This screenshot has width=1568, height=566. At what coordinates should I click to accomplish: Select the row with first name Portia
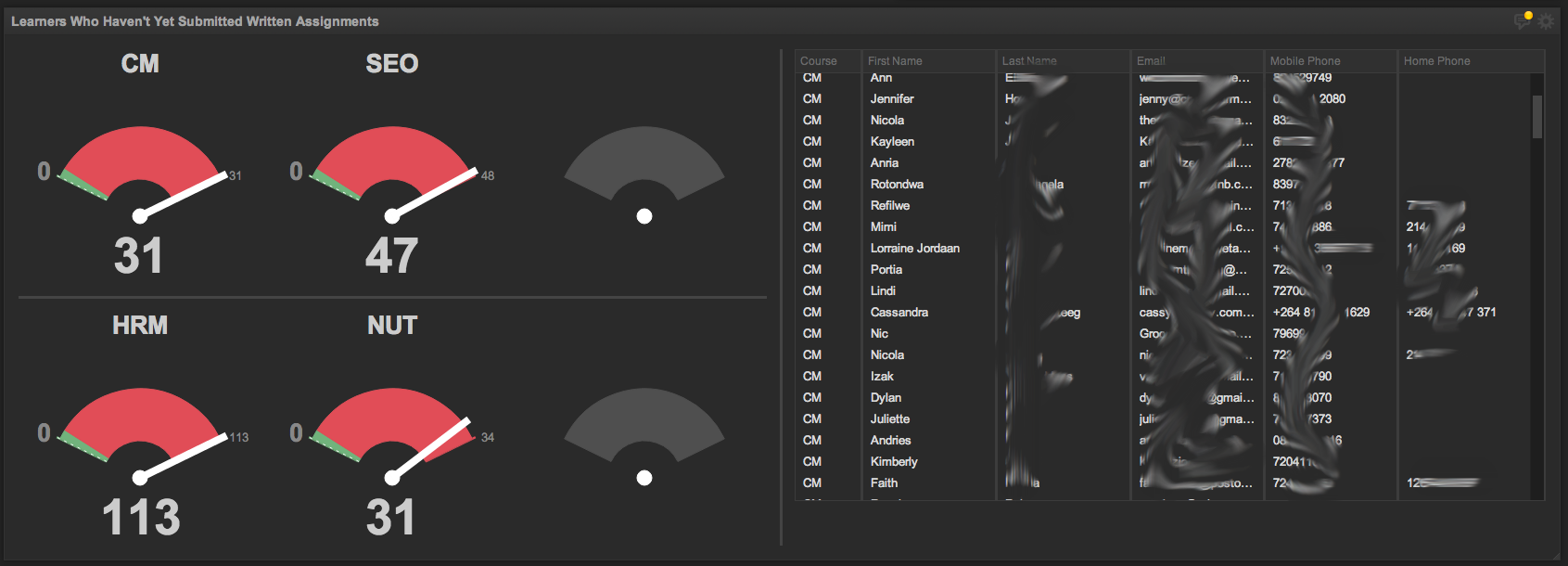click(1164, 269)
